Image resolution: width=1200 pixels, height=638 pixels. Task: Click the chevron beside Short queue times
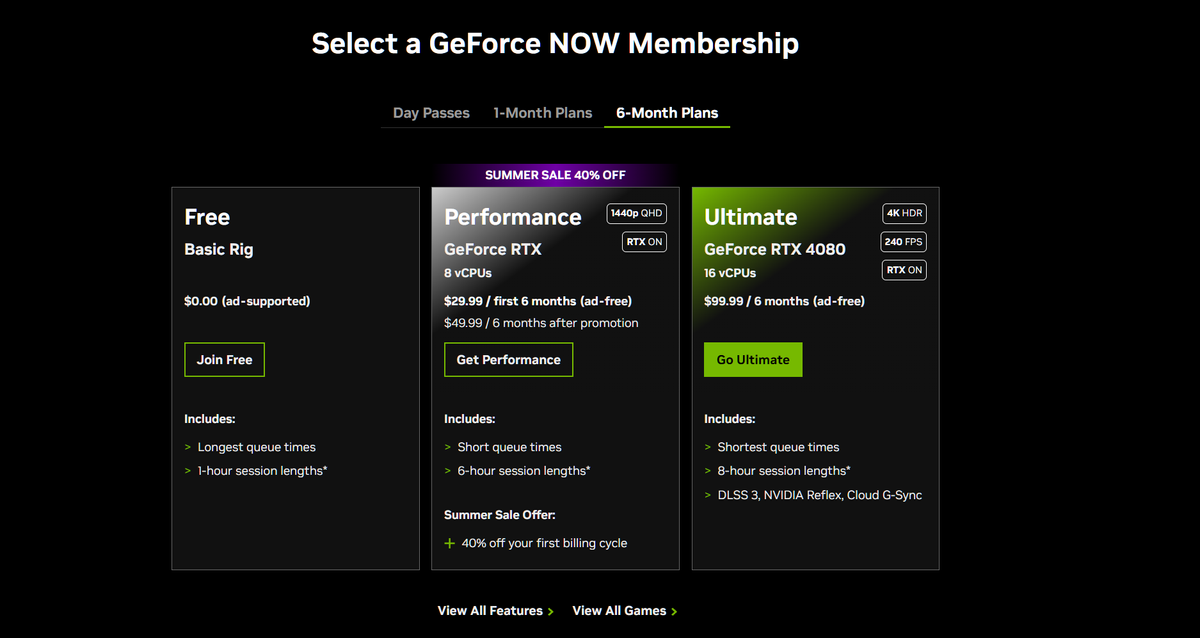(x=446, y=447)
